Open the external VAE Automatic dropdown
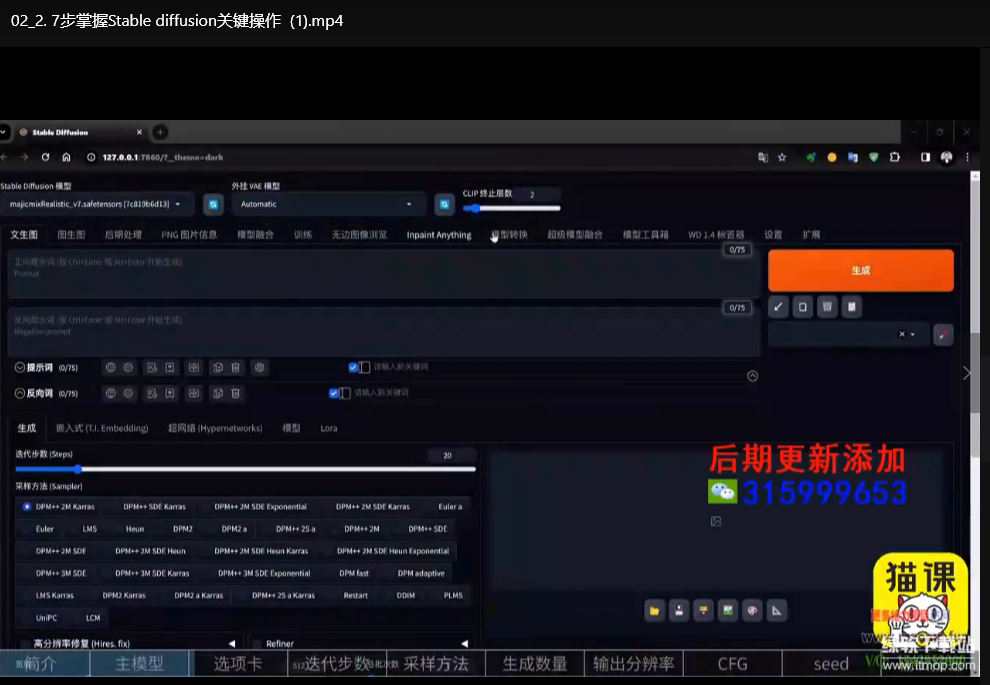 pos(326,204)
